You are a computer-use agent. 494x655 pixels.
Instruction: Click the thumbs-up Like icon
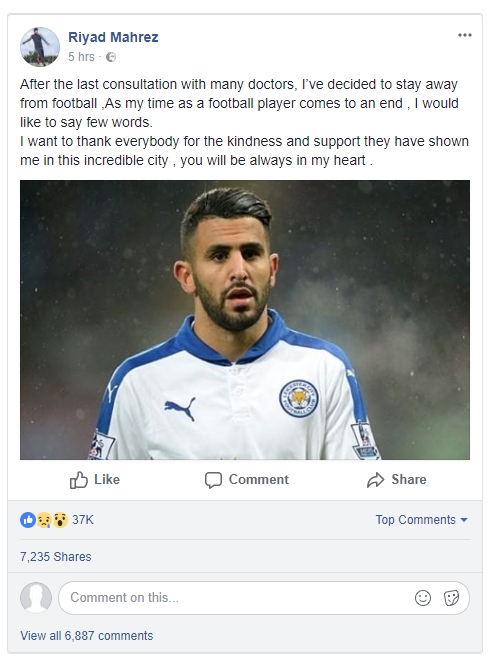pos(79,480)
